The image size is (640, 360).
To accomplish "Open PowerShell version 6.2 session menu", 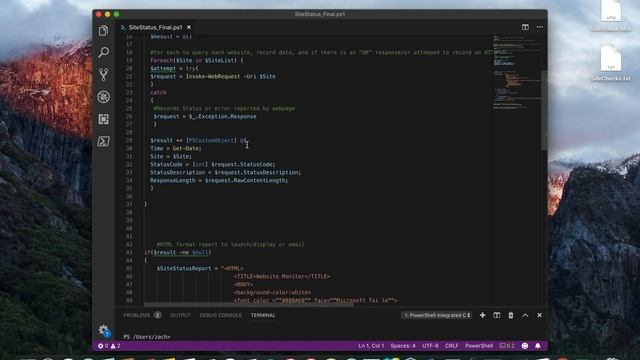I will (507, 346).
